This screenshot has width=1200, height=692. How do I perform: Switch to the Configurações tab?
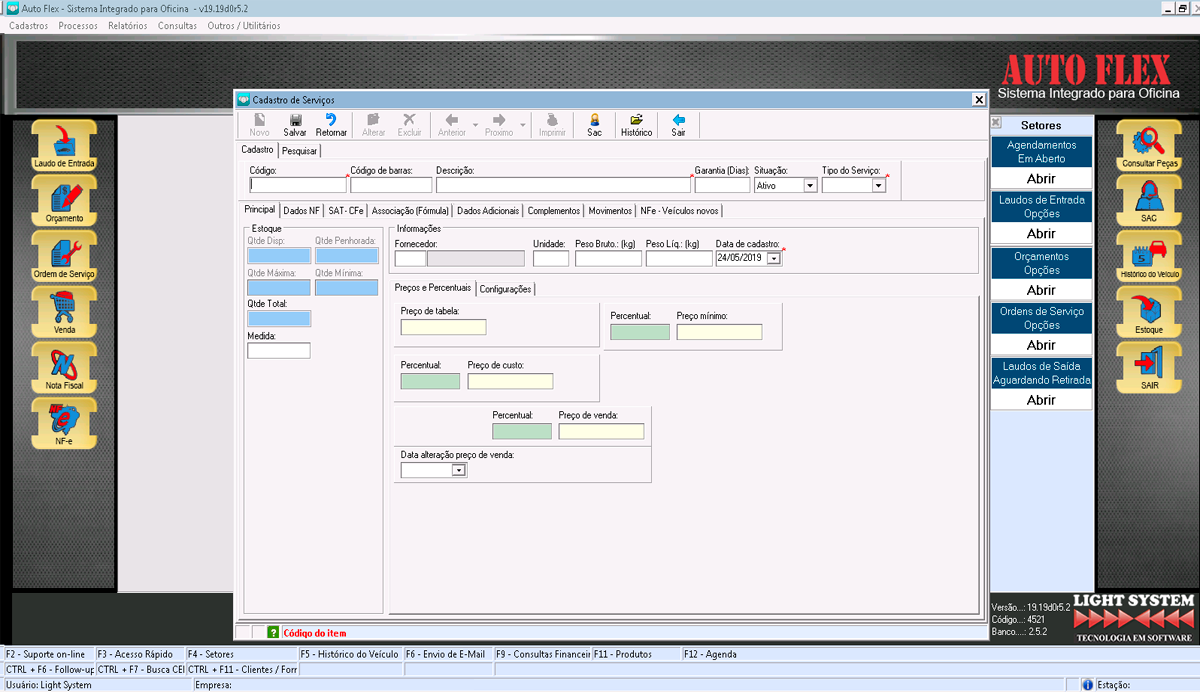[x=505, y=289]
